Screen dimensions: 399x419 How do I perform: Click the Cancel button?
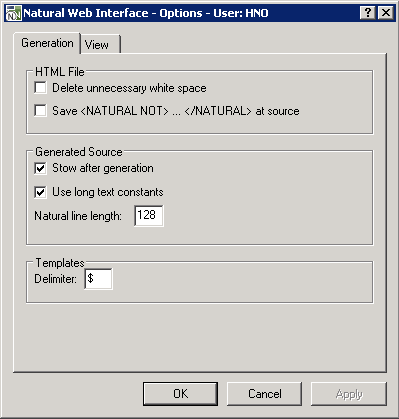coord(265,394)
